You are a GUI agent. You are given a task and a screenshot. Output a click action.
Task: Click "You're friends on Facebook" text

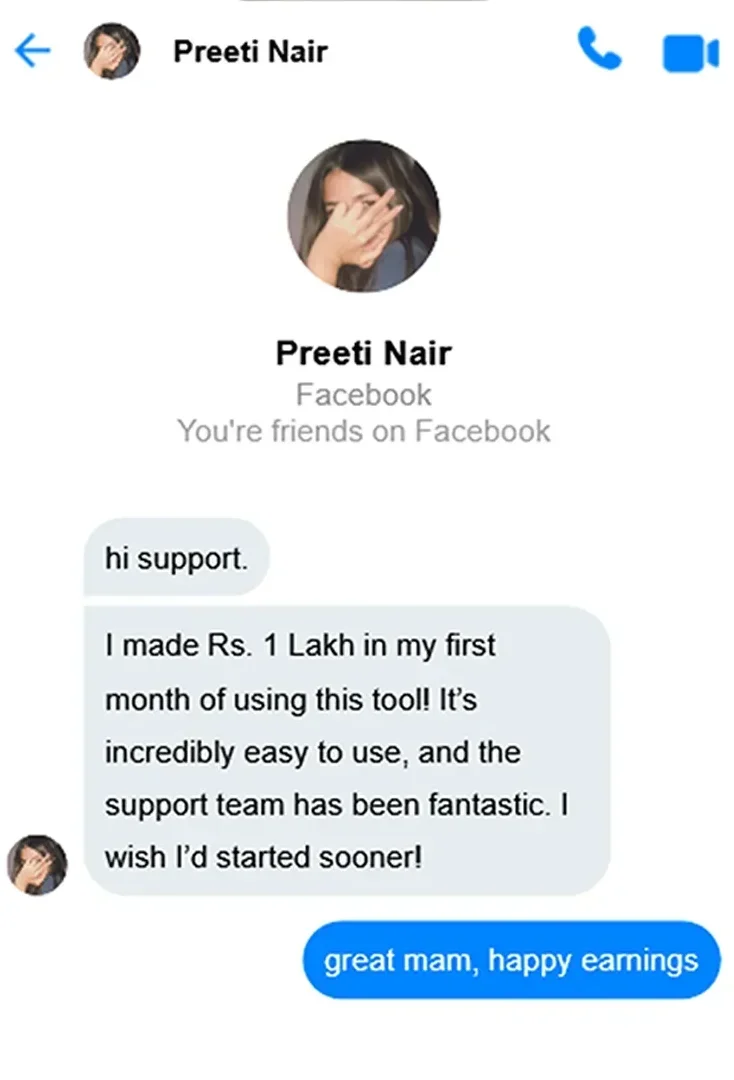363,431
